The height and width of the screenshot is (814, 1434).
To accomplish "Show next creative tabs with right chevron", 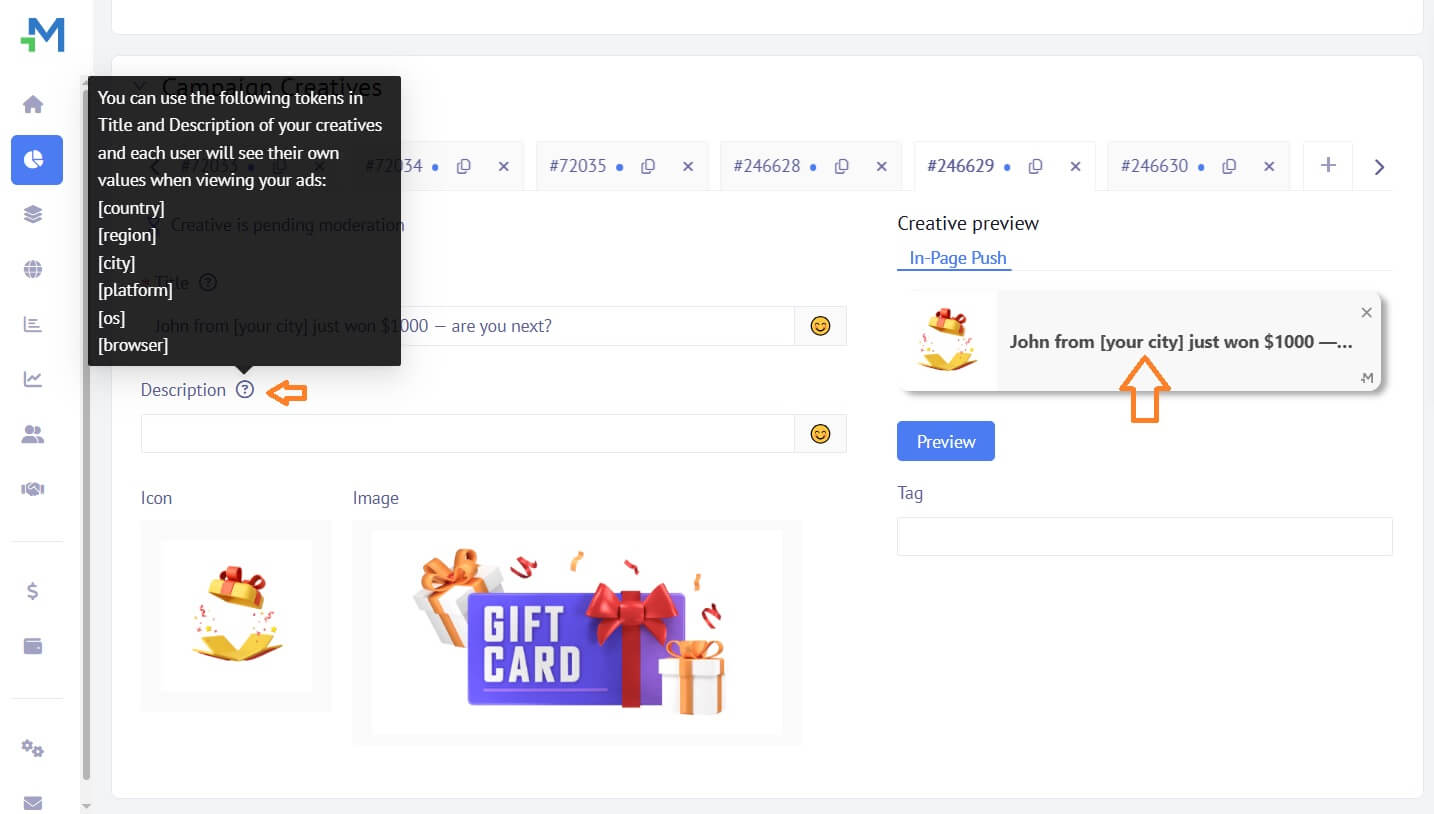I will point(1379,167).
